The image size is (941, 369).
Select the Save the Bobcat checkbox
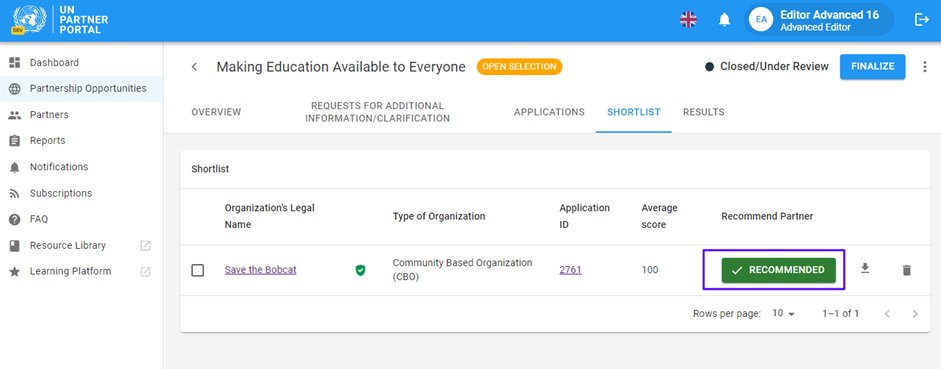[x=197, y=270]
